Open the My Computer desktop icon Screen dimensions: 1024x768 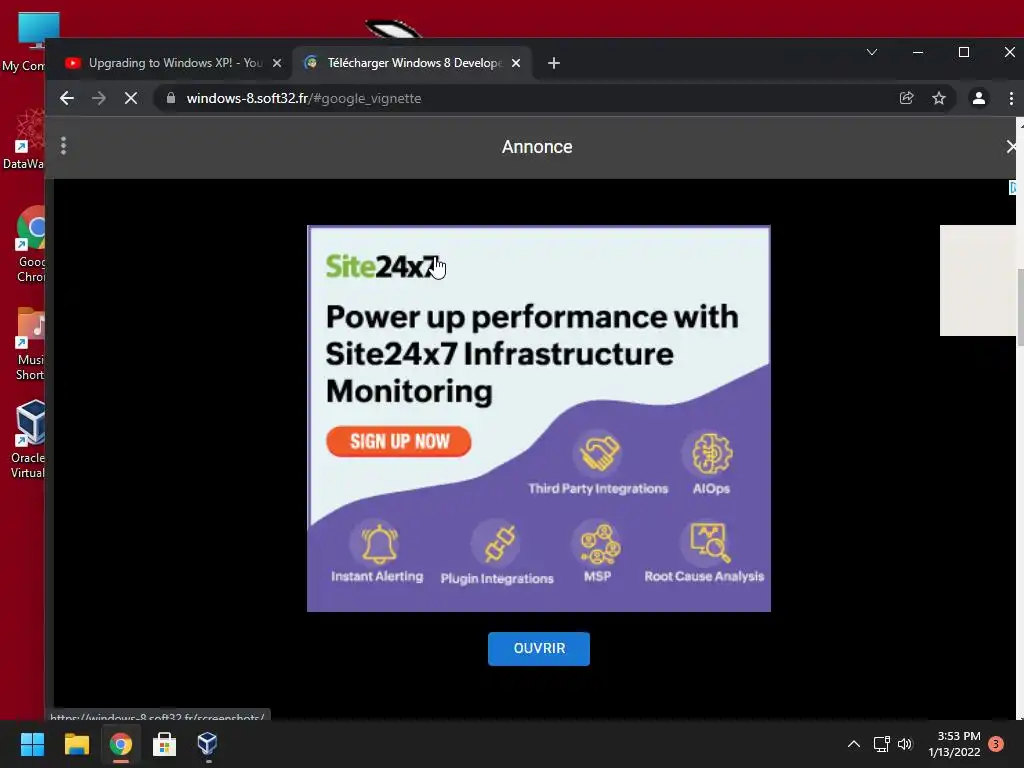tap(24, 40)
